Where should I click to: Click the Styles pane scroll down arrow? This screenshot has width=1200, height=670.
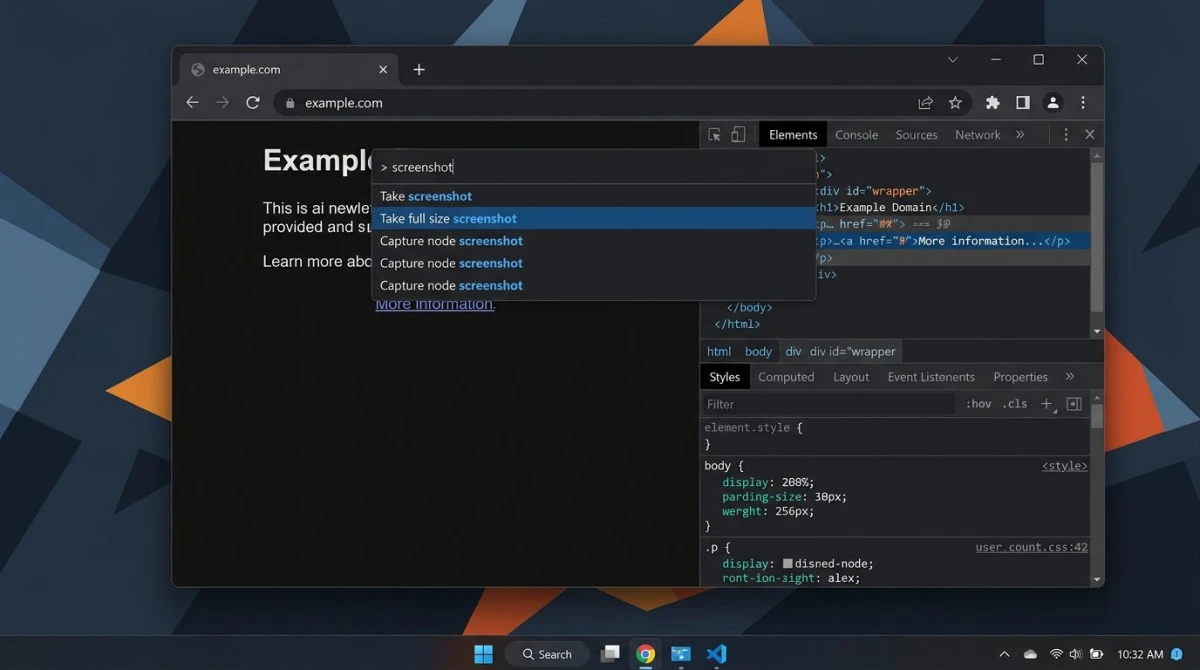(1097, 579)
